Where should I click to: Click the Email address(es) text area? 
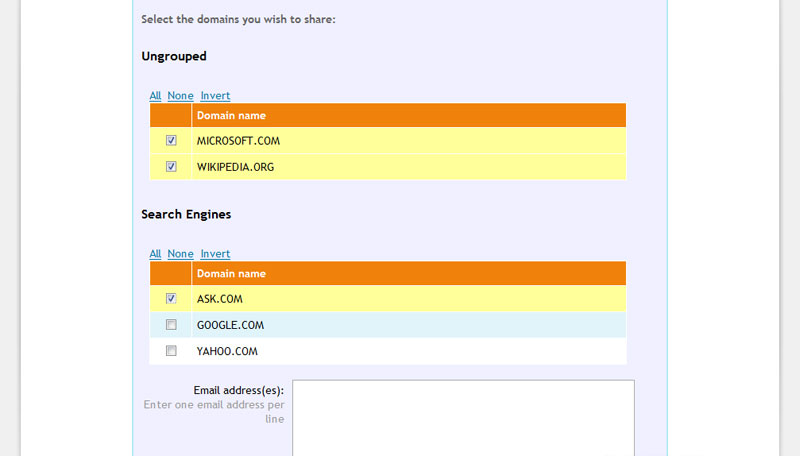tap(463, 417)
